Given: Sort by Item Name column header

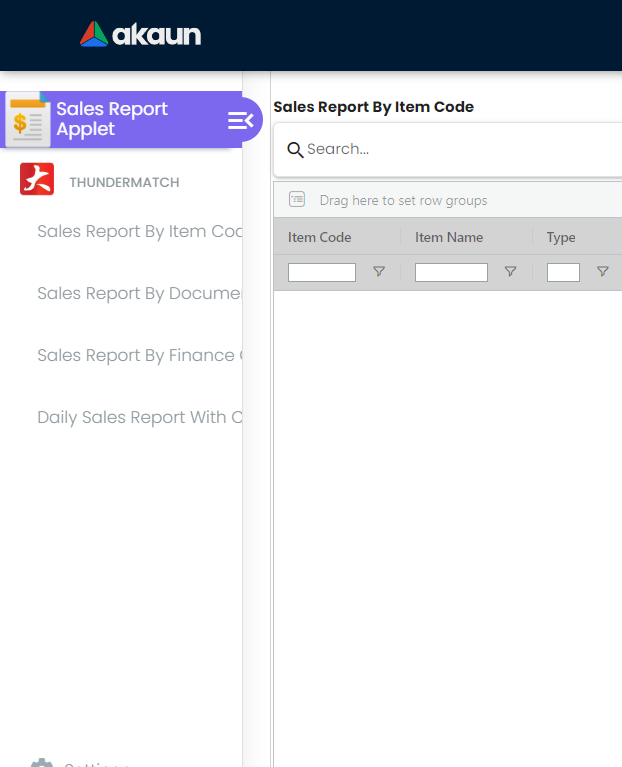Looking at the screenshot, I should 449,237.
